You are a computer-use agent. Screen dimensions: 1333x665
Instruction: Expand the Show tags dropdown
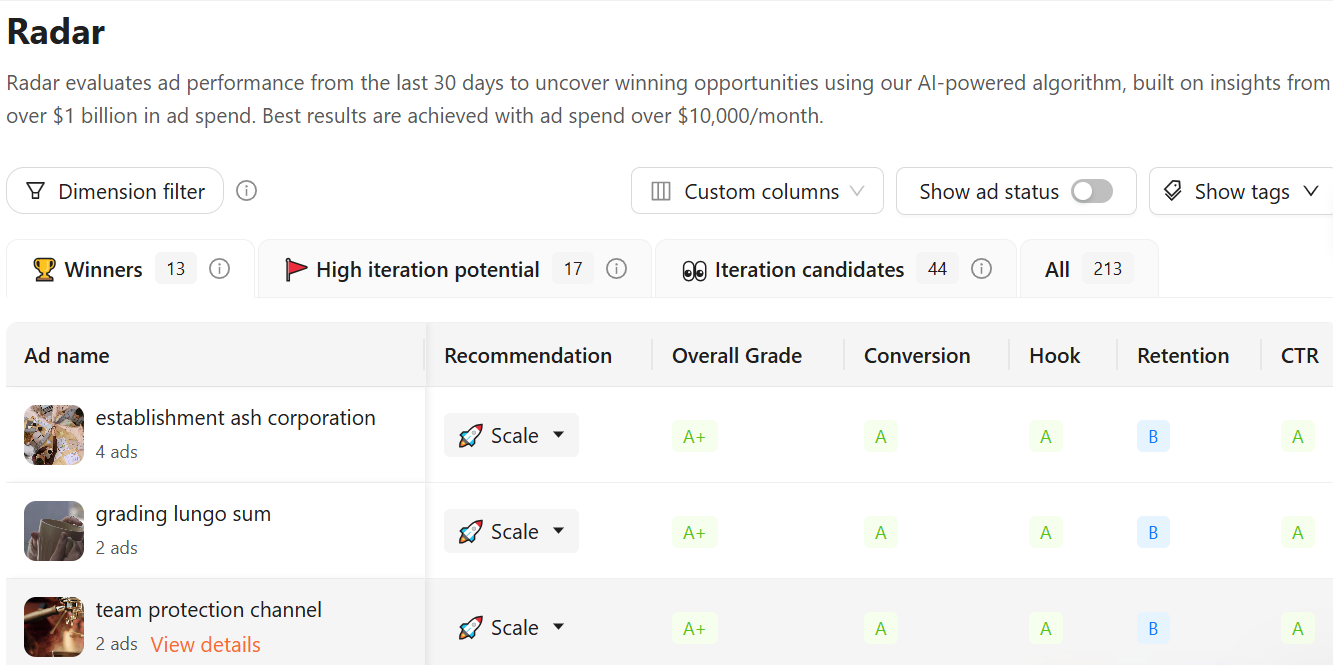tap(1242, 191)
